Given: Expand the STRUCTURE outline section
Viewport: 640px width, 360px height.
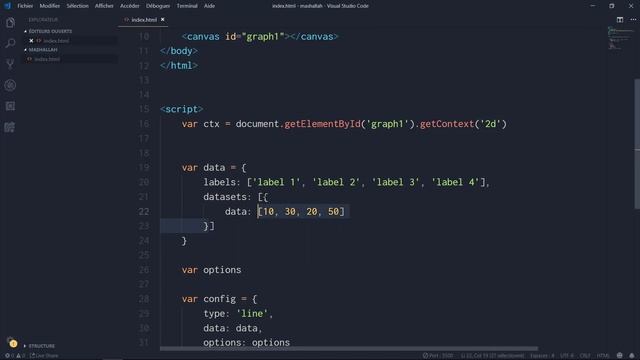Looking at the screenshot, I should tap(39, 346).
